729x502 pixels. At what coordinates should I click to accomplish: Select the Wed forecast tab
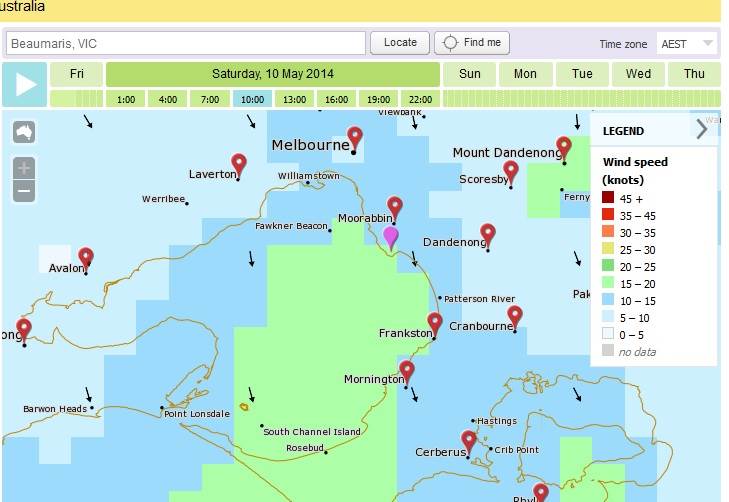coord(638,74)
